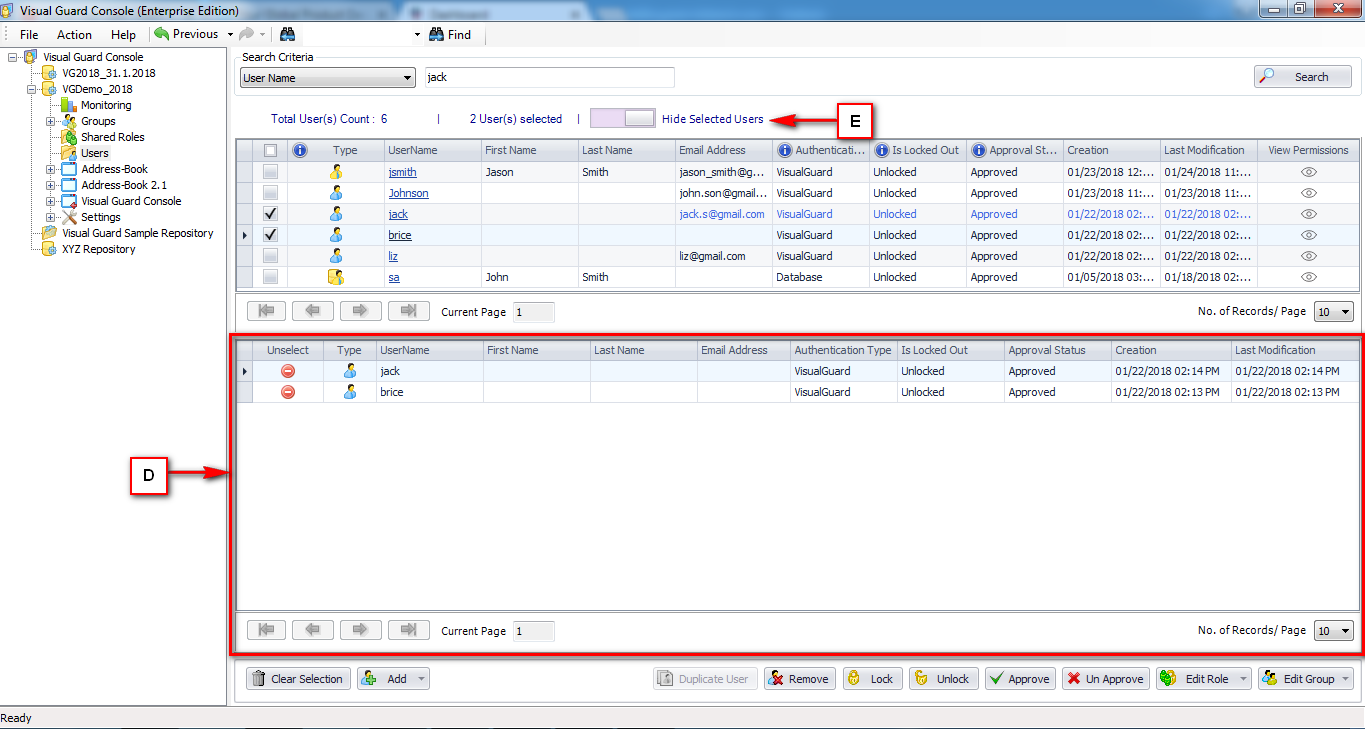Click the search text field containing jack
Viewport: 1365px width, 729px height.
click(549, 78)
